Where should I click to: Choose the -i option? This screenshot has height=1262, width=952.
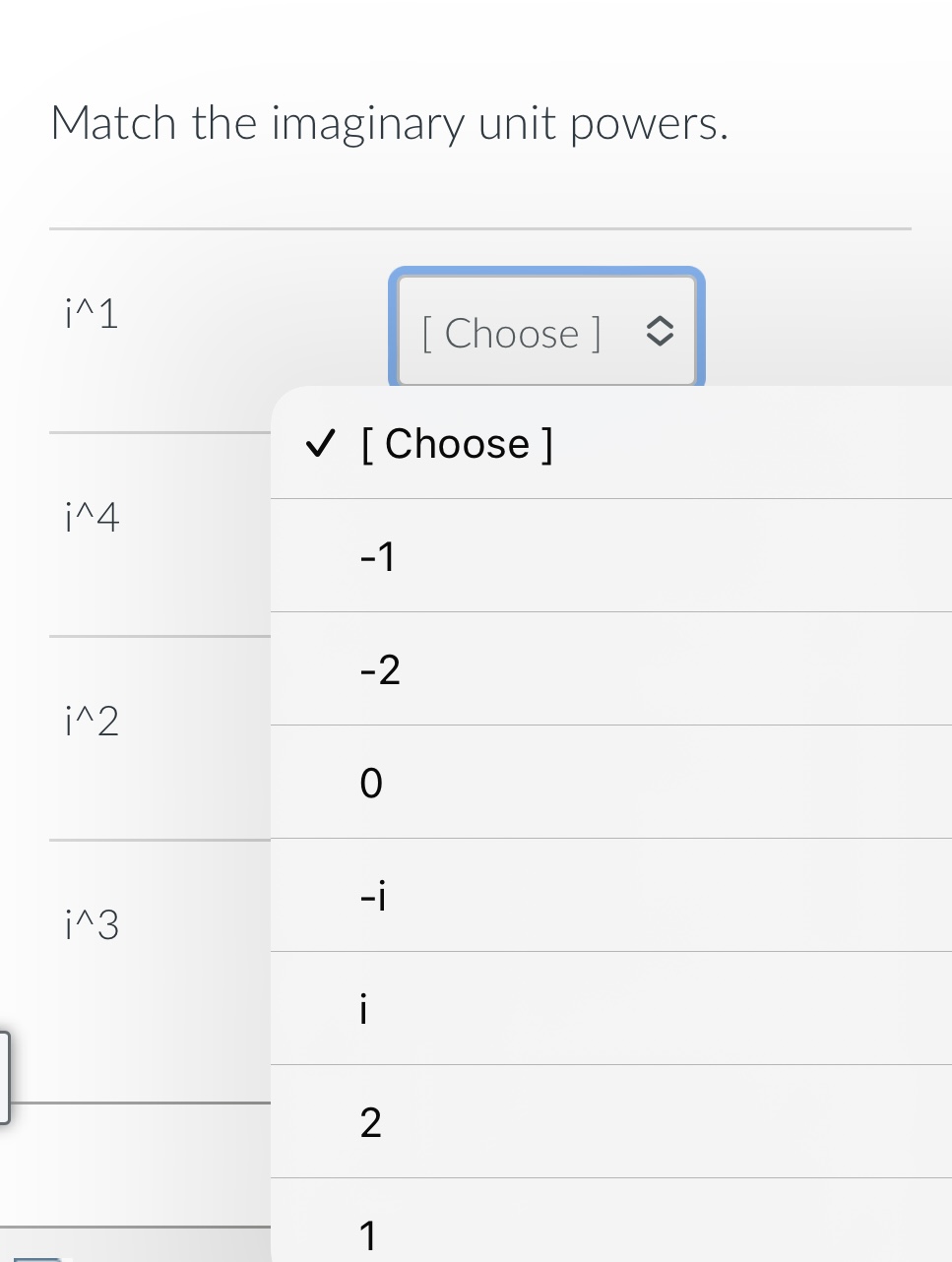[x=373, y=897]
